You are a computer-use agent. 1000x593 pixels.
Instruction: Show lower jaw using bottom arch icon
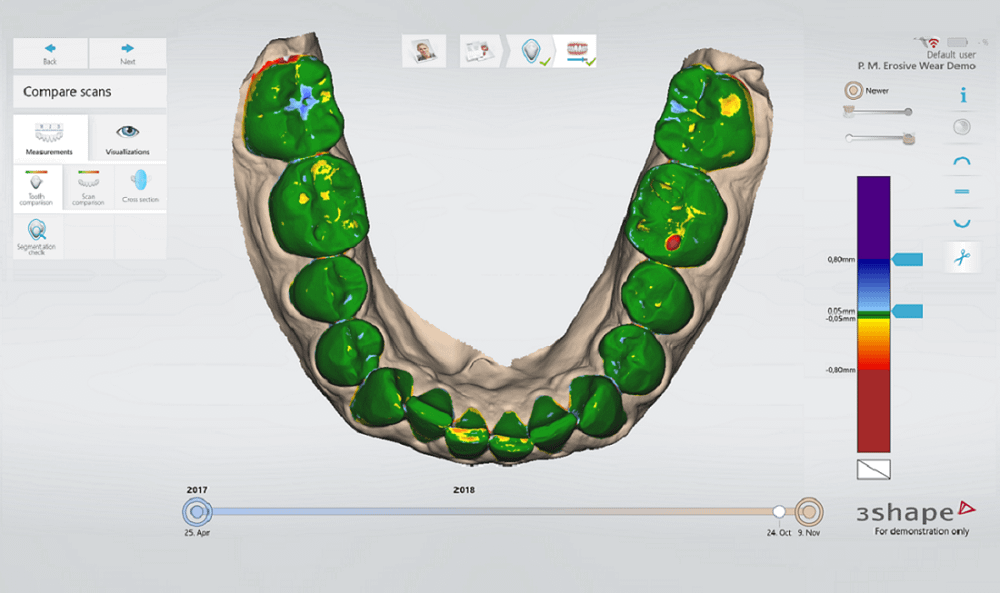coord(963,222)
